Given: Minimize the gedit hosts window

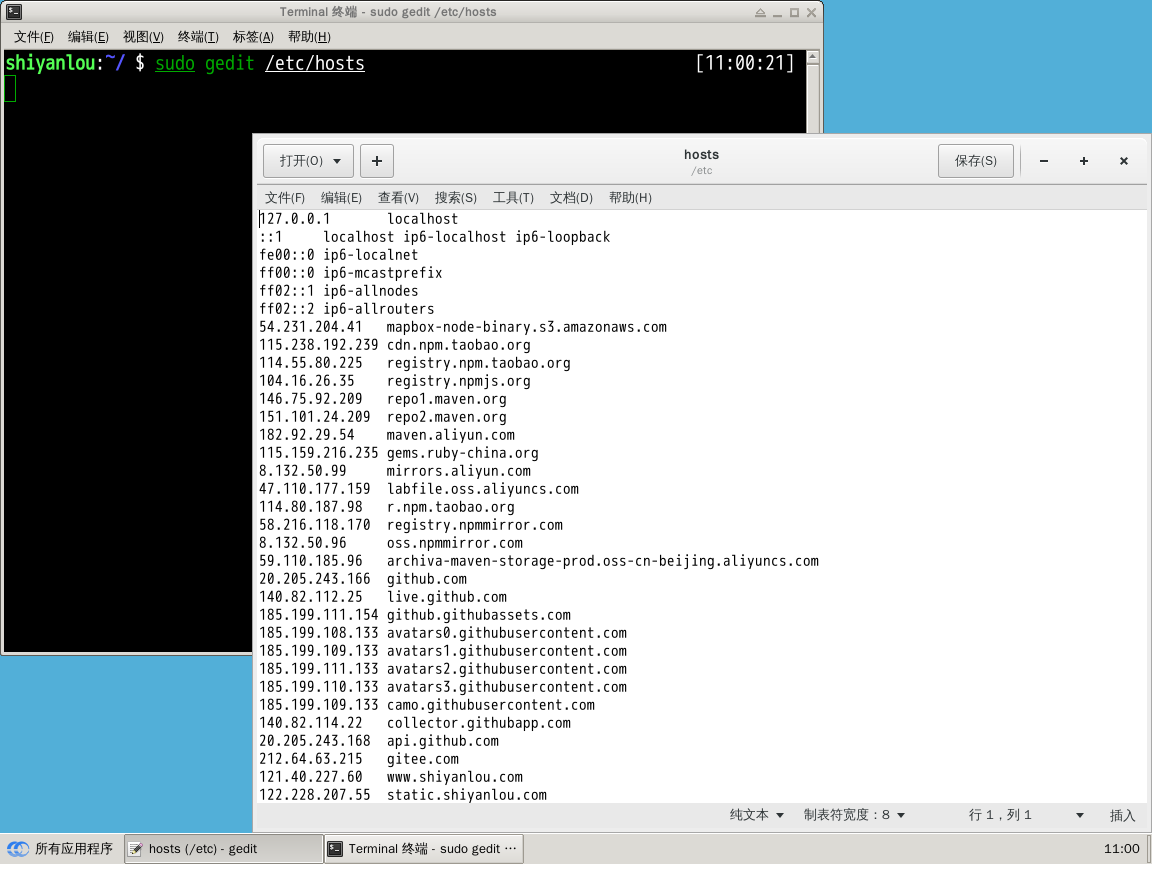Looking at the screenshot, I should [x=1044, y=161].
